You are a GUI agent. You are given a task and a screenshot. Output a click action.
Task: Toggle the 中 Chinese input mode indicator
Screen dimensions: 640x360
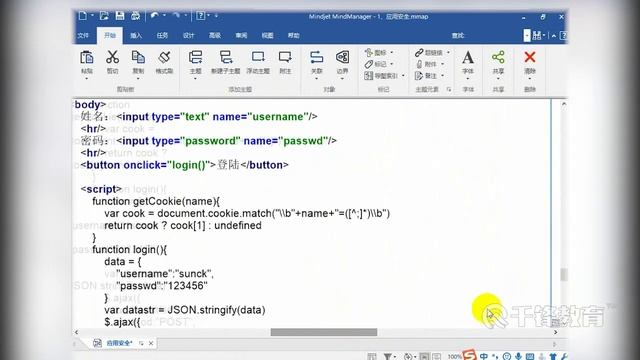[x=484, y=356]
